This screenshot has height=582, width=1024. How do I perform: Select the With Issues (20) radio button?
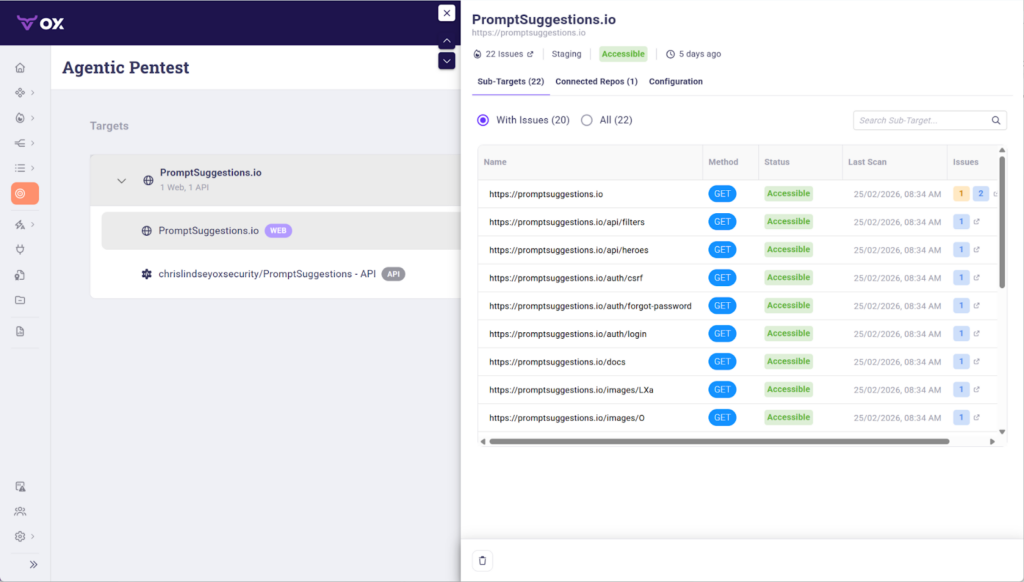click(483, 120)
